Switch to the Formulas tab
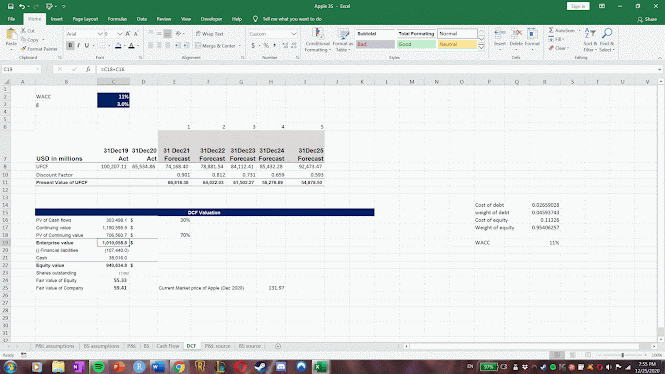 (x=117, y=19)
